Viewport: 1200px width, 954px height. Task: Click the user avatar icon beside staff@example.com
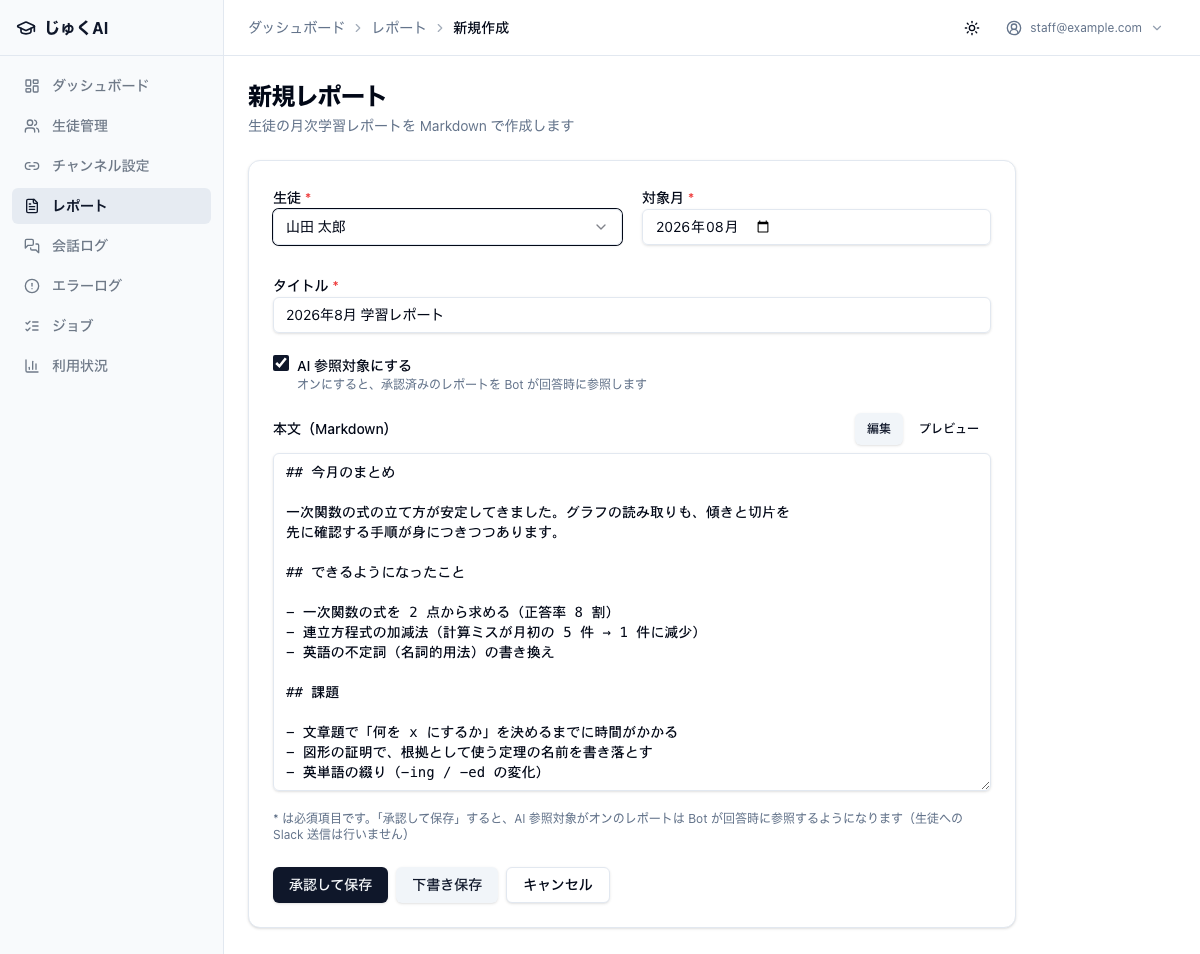tap(1014, 28)
